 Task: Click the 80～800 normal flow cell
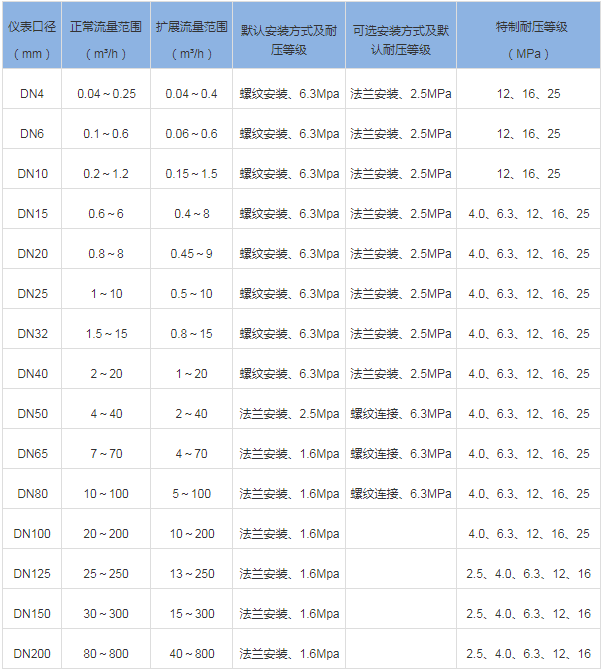pyautogui.click(x=106, y=654)
